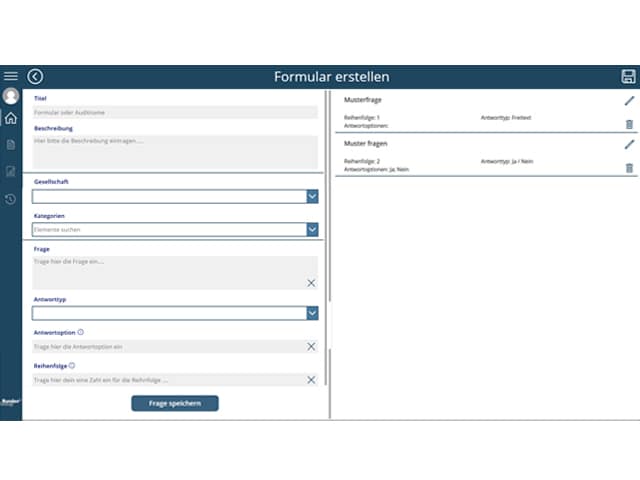Open the history icon in the sidebar

tap(11, 199)
